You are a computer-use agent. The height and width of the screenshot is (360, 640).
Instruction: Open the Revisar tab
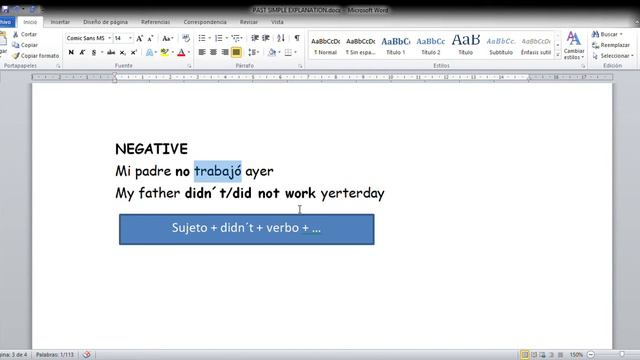pyautogui.click(x=249, y=22)
